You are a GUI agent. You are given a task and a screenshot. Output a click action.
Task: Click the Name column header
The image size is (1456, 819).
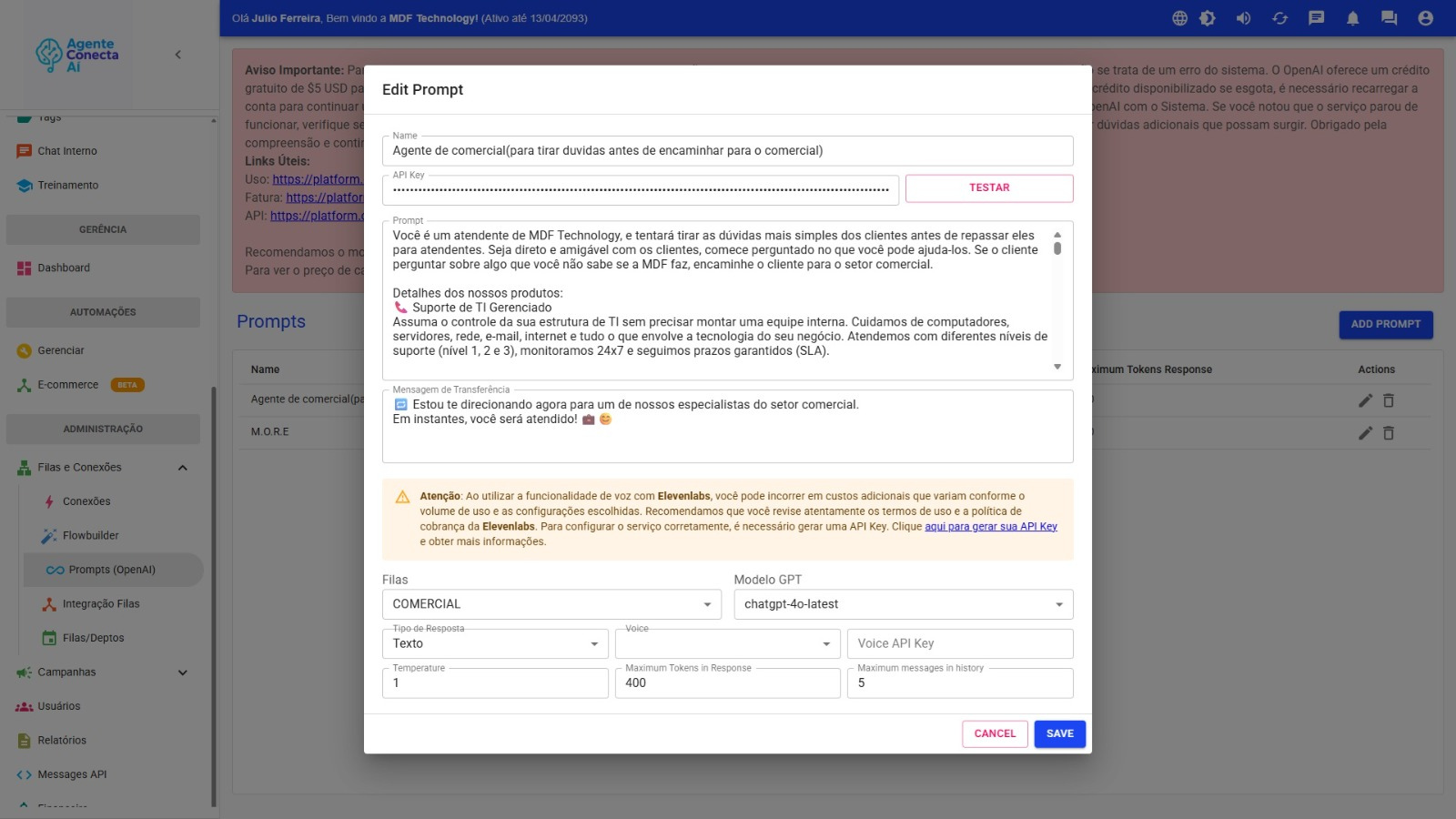coord(266,369)
